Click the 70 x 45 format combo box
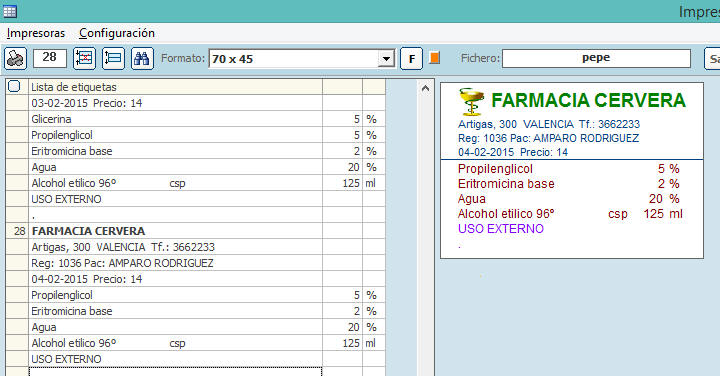 pos(301,59)
